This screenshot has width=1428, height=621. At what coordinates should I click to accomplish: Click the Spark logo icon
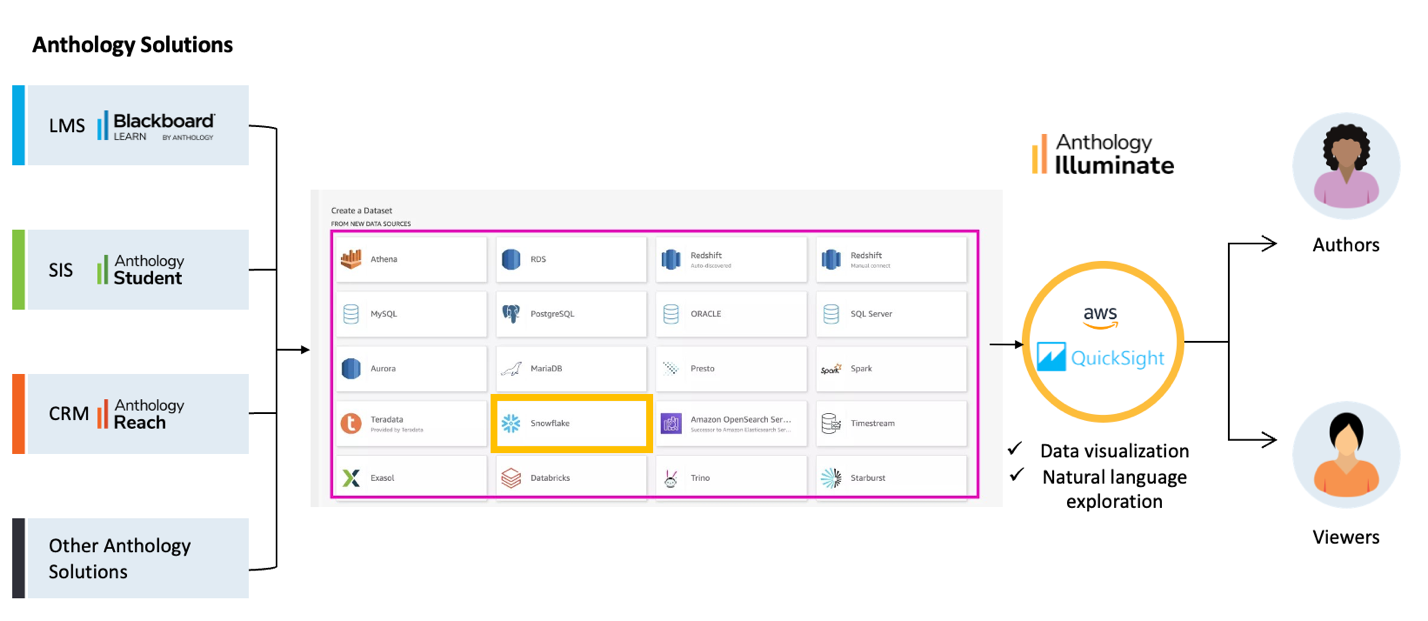point(831,369)
